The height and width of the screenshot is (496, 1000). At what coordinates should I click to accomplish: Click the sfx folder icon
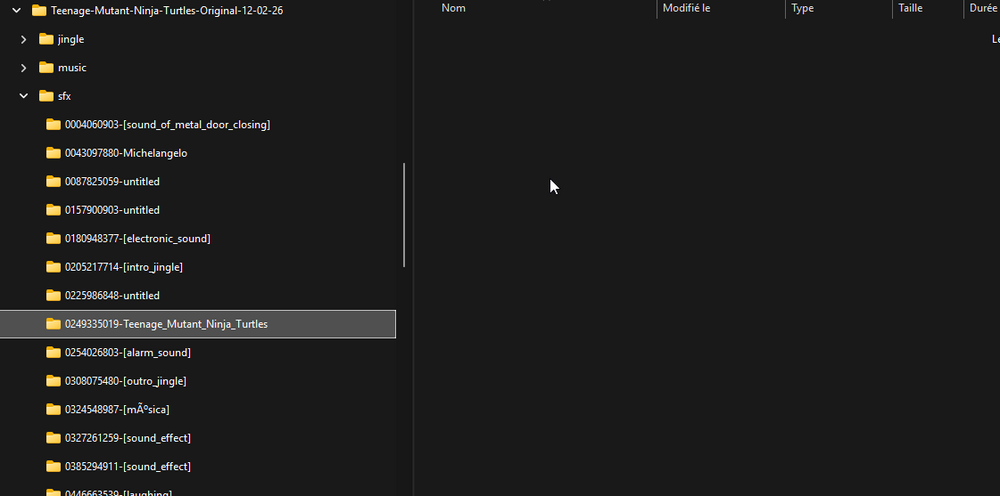pos(46,96)
